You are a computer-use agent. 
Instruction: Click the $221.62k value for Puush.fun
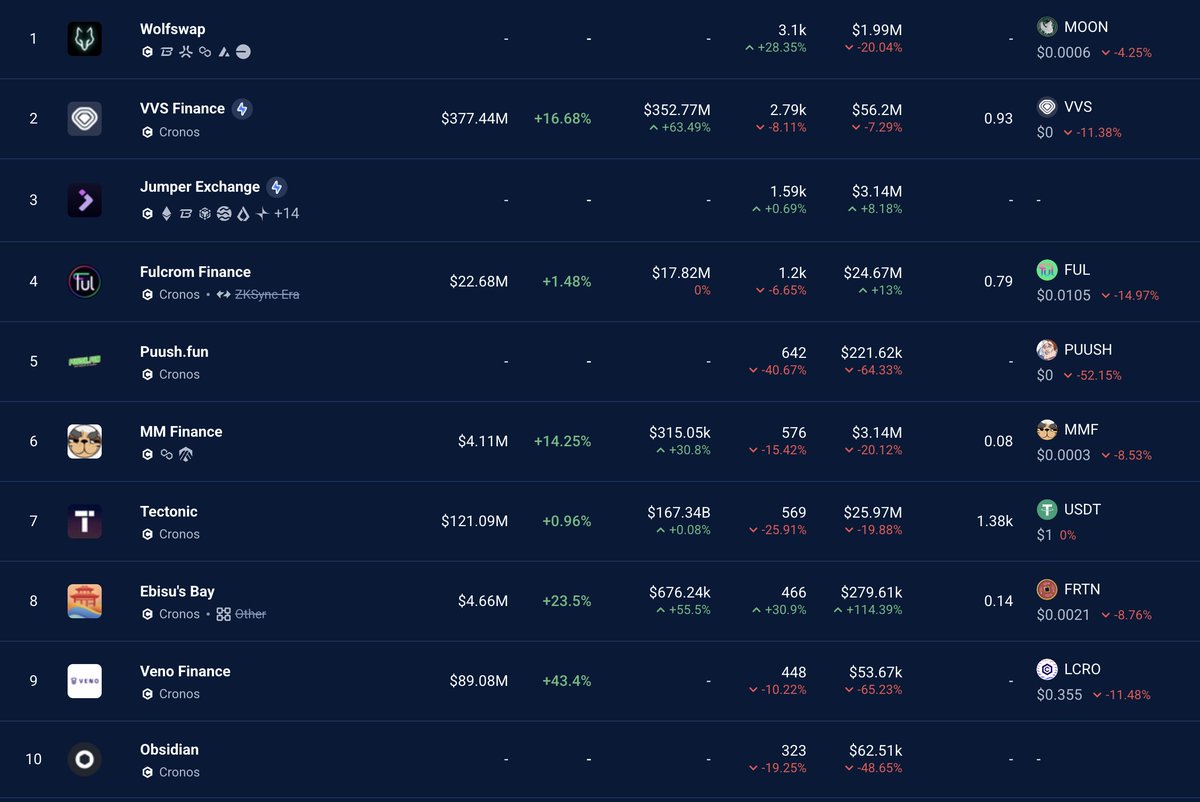coord(870,353)
